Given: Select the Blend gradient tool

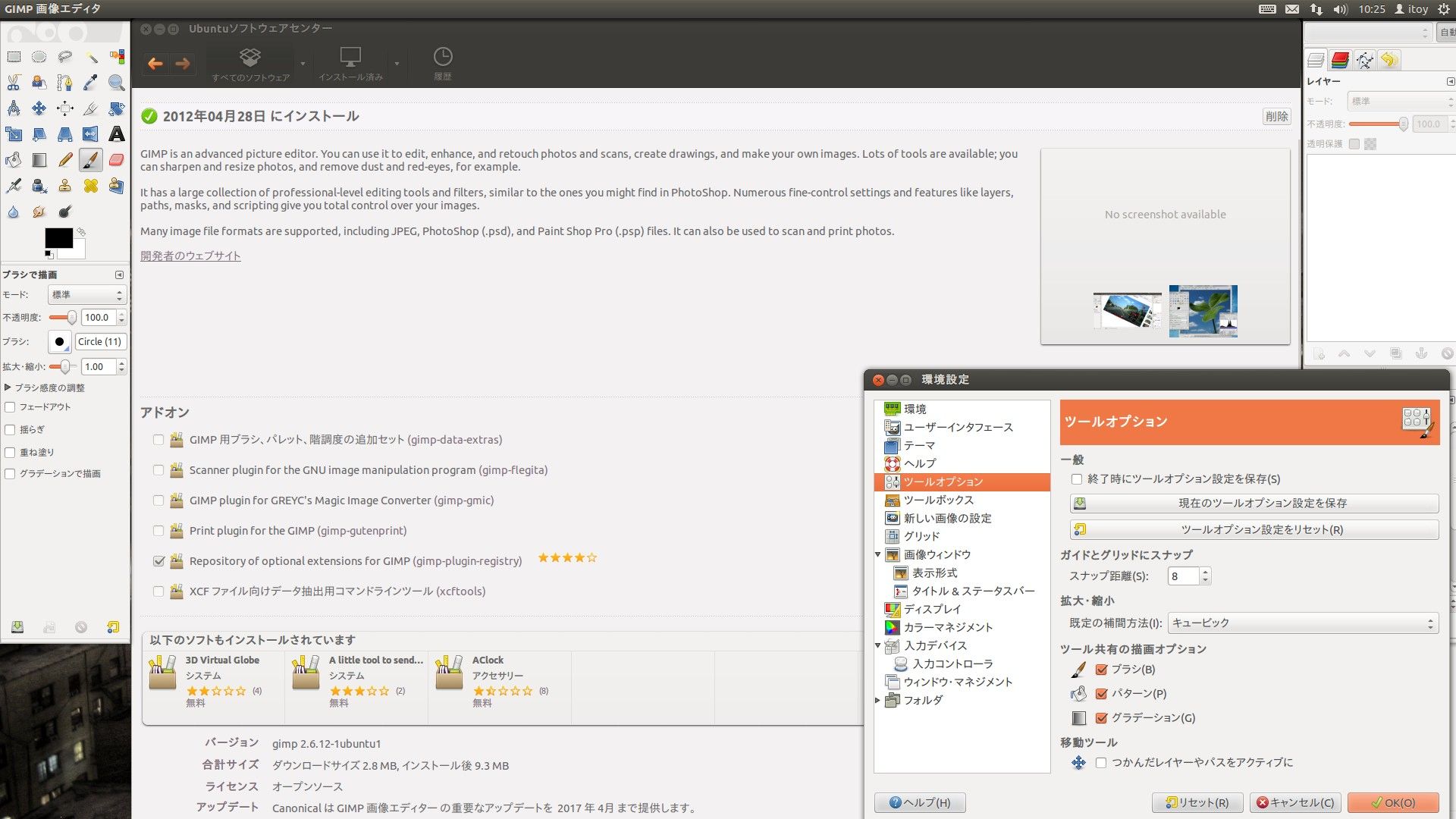Looking at the screenshot, I should pyautogui.click(x=39, y=160).
